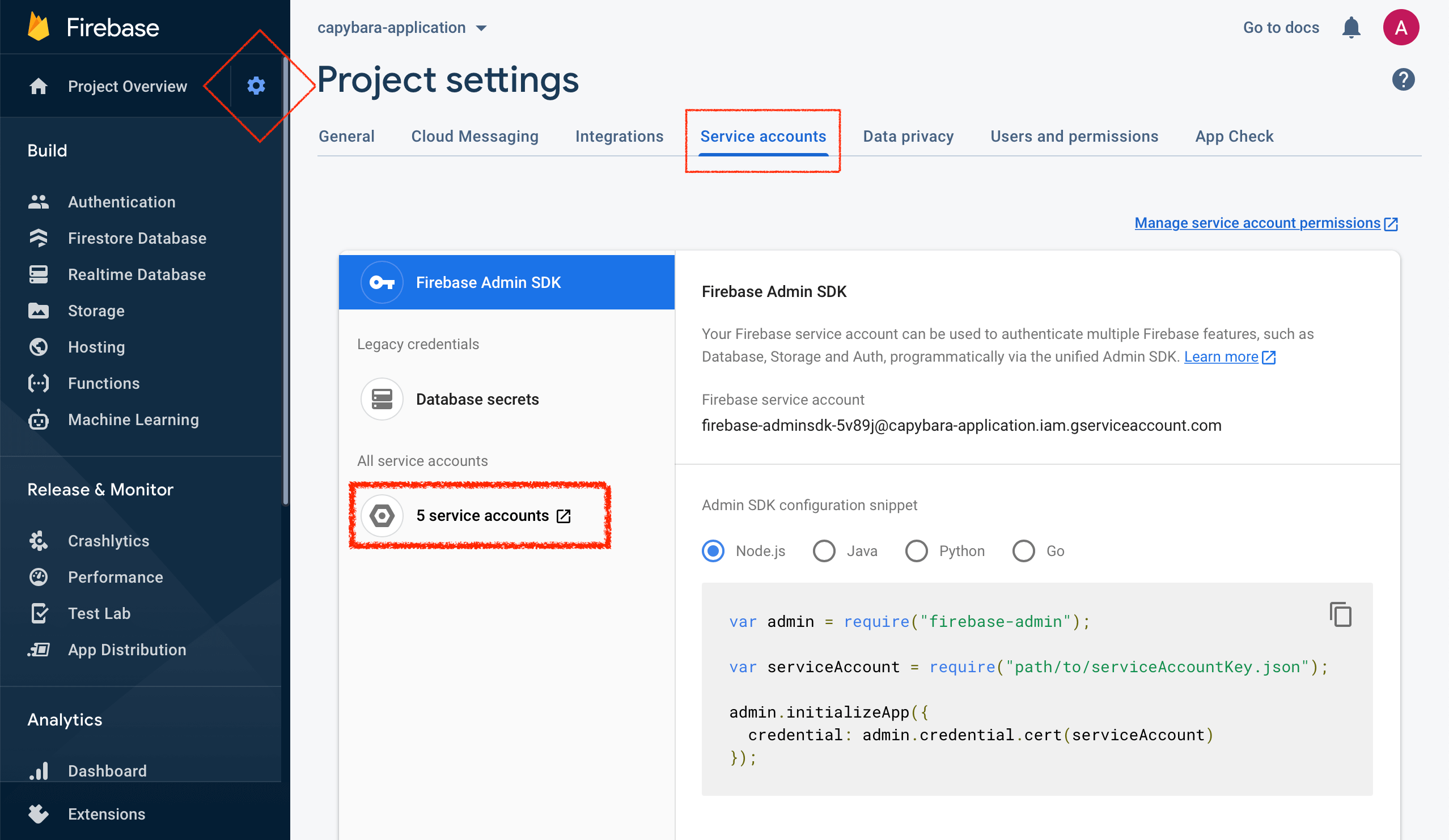Copy the Admin SDK configuration snippet

point(1340,614)
